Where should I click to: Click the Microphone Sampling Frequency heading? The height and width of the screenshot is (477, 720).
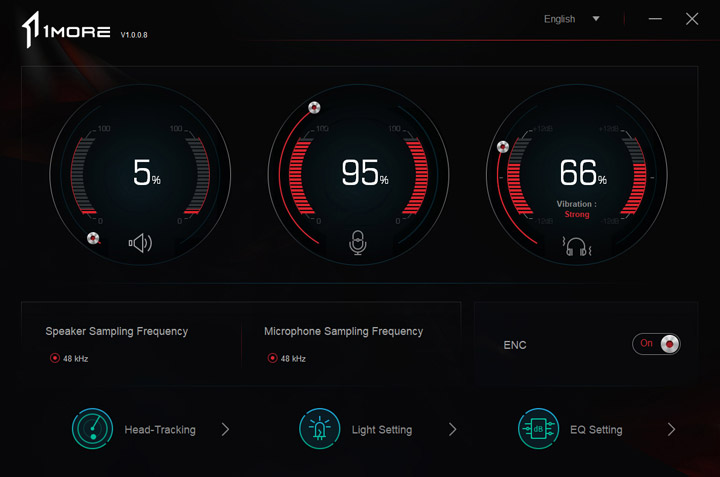(343, 331)
